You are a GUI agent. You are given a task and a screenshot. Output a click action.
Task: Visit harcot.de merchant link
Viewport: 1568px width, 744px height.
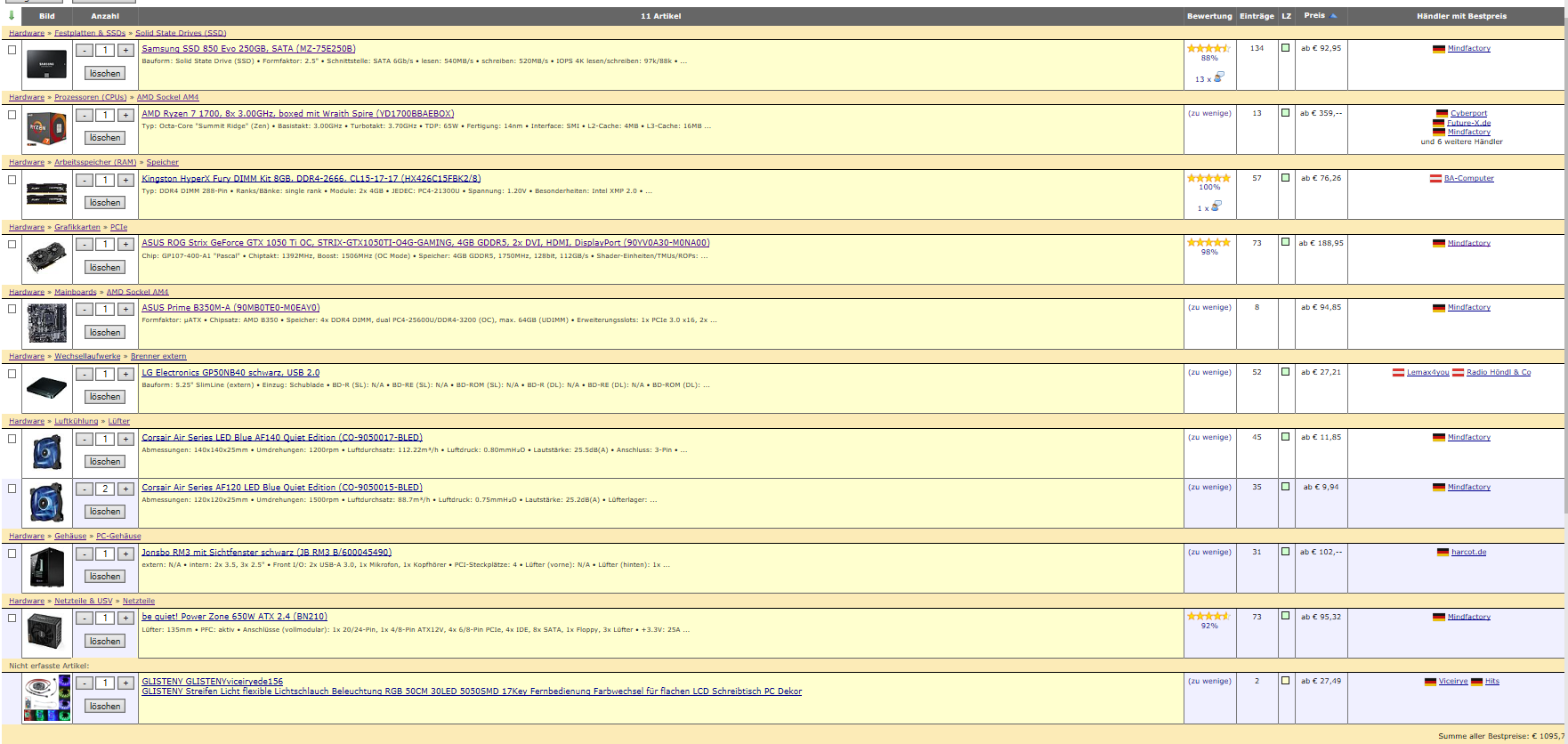tap(1468, 552)
